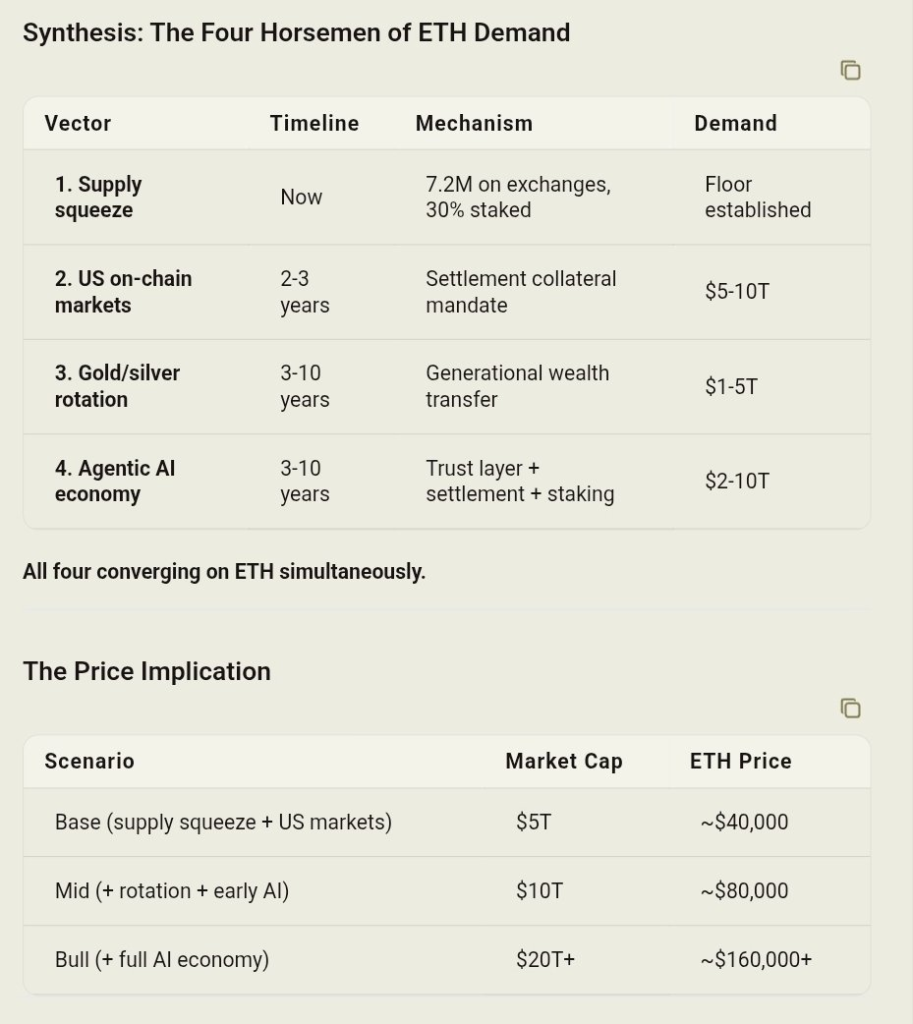Image resolution: width=913 pixels, height=1024 pixels.
Task: Copy the Four Horsemen demand table
Action: click(x=850, y=71)
